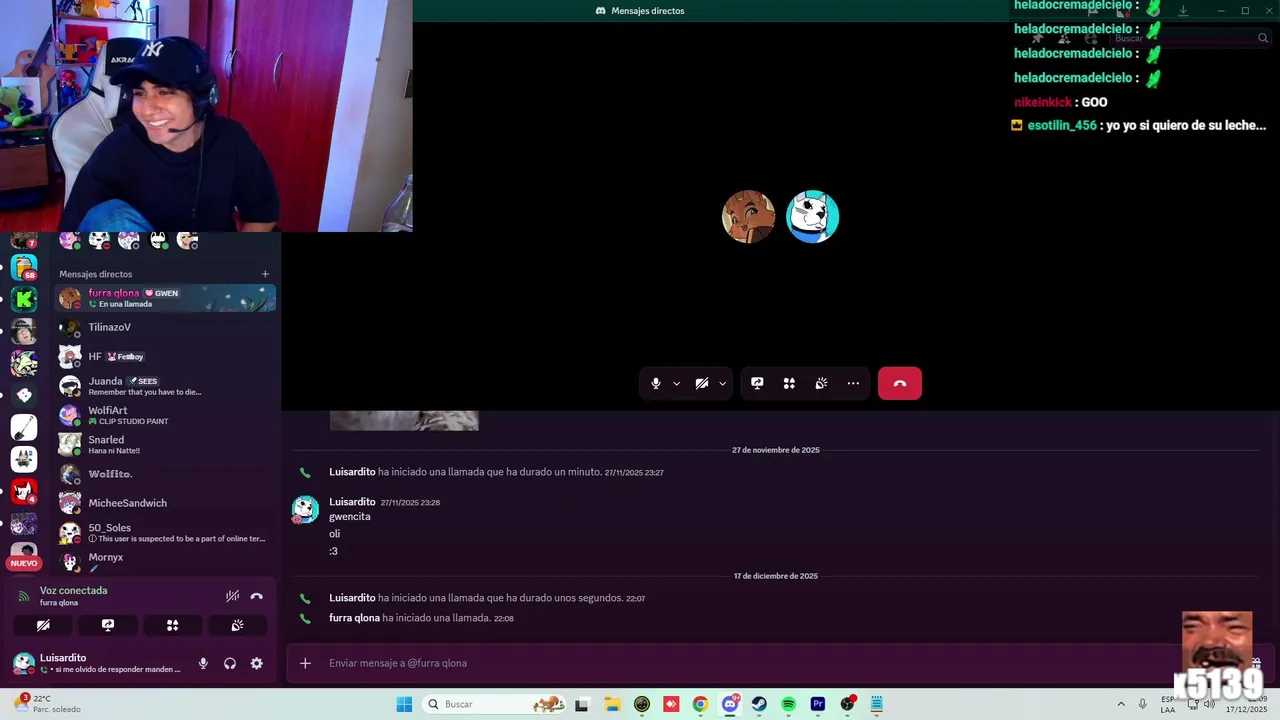Image resolution: width=1280 pixels, height=720 pixels.
Task: Toggle camera in the voice connected panel
Action: coord(43,625)
